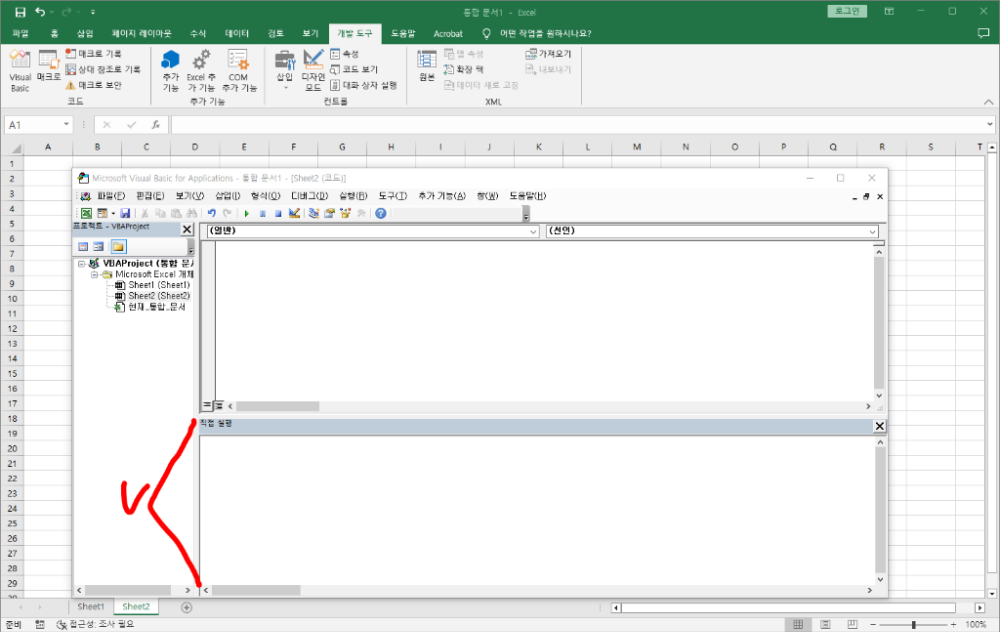Open Excel 추가 기능 gear icon
This screenshot has width=1000, height=632.
tap(201, 70)
